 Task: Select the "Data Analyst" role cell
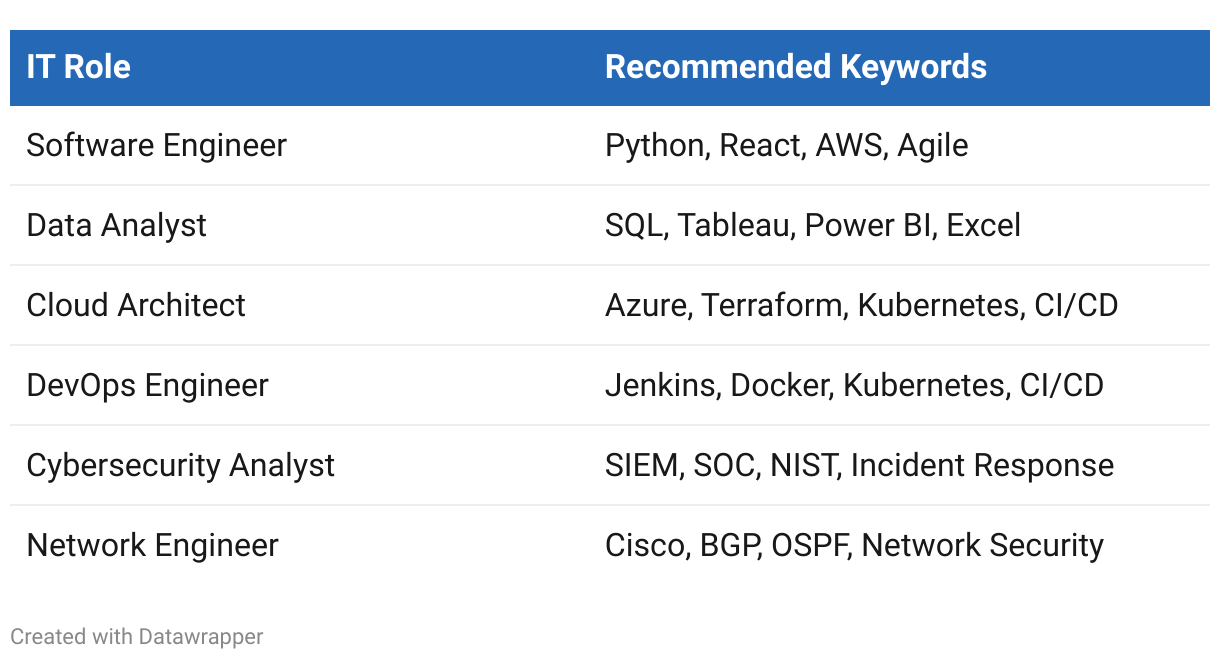pyautogui.click(x=116, y=225)
